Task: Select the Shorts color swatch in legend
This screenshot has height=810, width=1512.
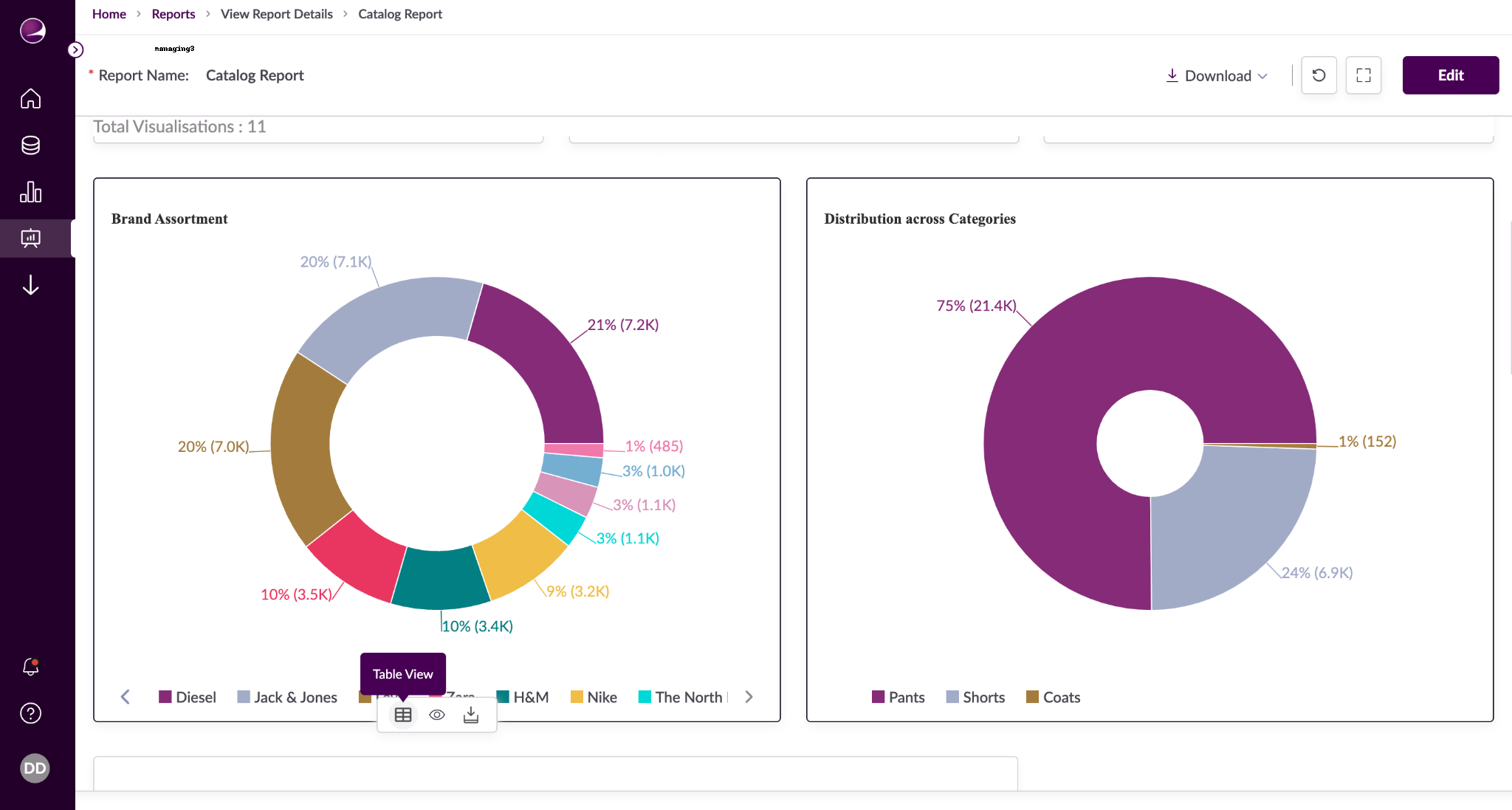Action: [952, 696]
